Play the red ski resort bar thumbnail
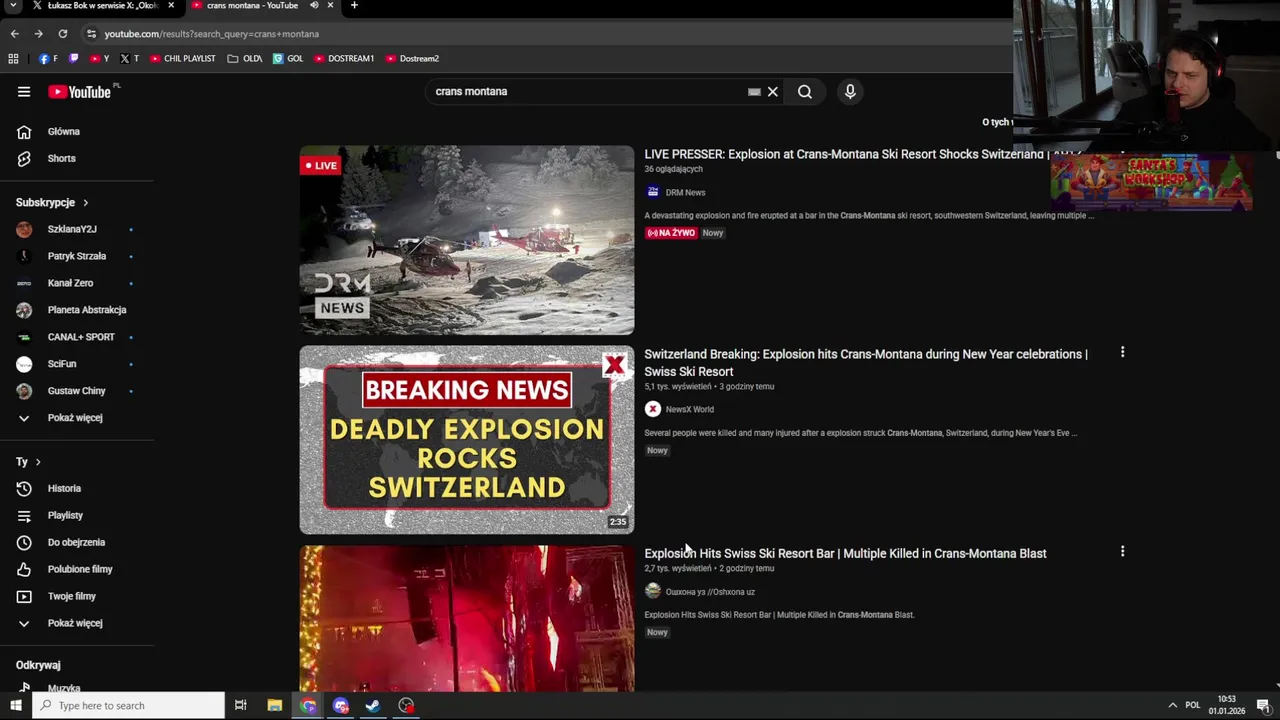Image resolution: width=1280 pixels, height=720 pixels. click(467, 618)
